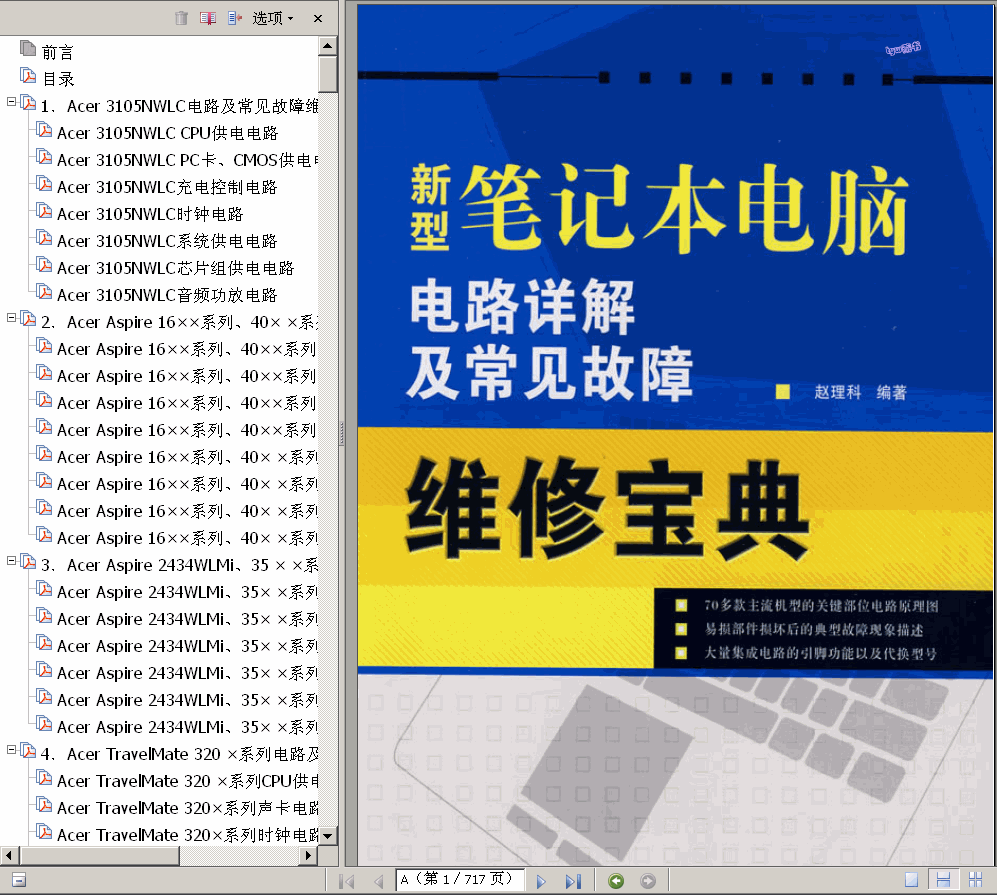
Task: Click the expand current bookmark icon
Action: point(235,18)
